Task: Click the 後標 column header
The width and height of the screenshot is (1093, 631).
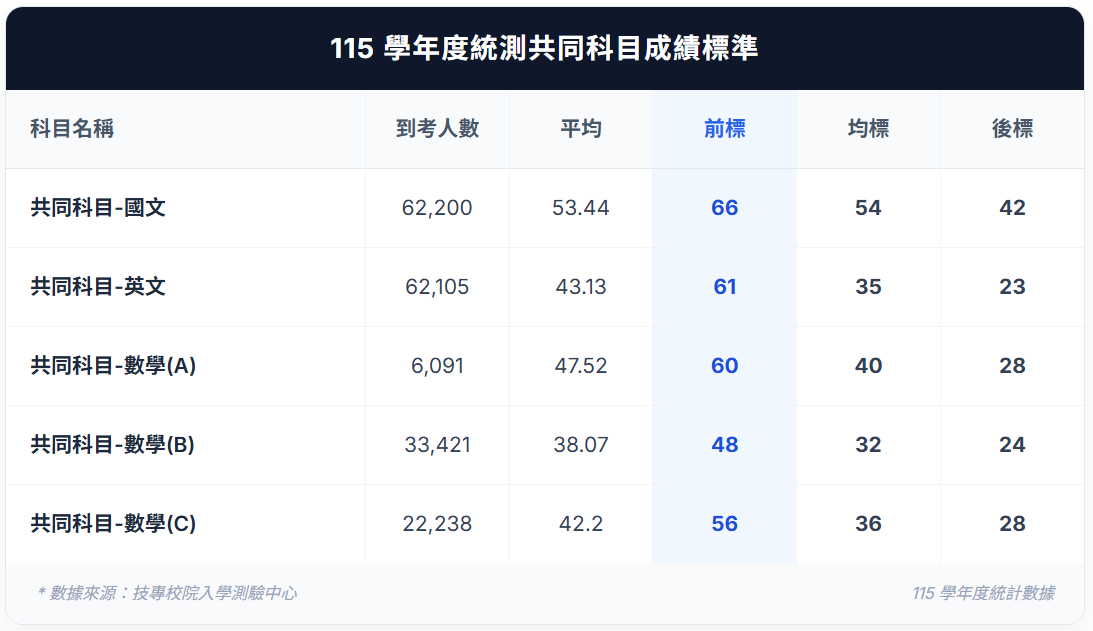Action: (x=1012, y=128)
